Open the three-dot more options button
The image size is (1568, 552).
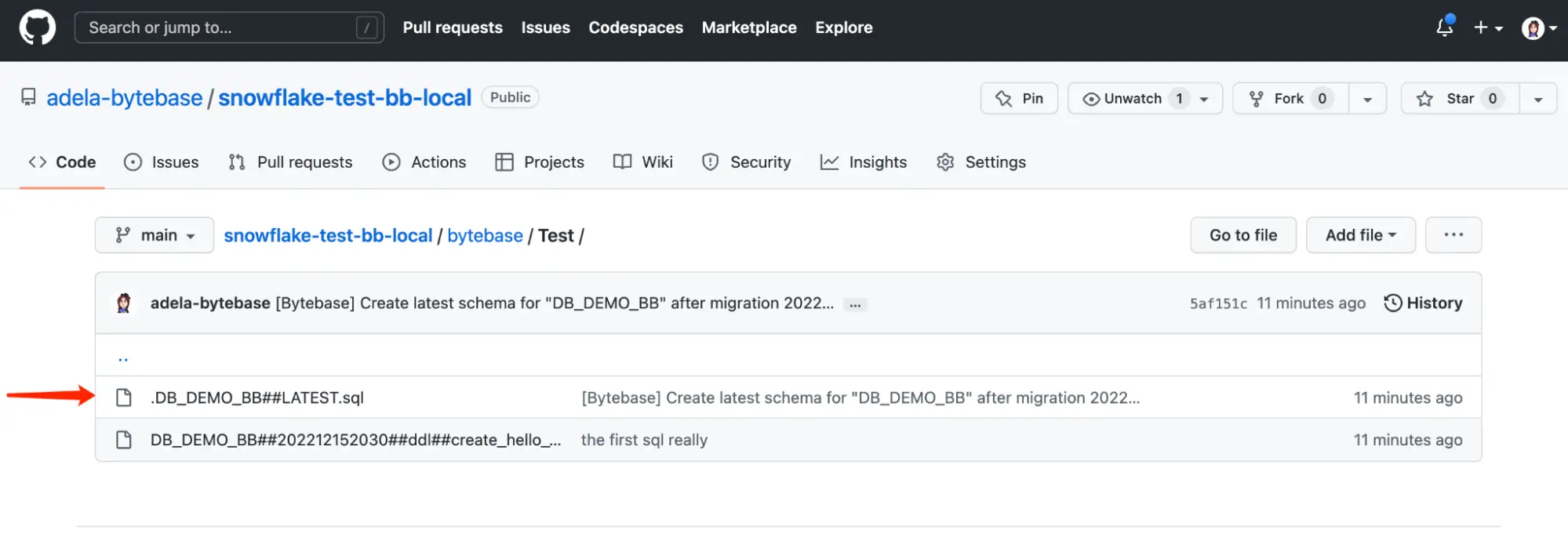pyautogui.click(x=1453, y=235)
